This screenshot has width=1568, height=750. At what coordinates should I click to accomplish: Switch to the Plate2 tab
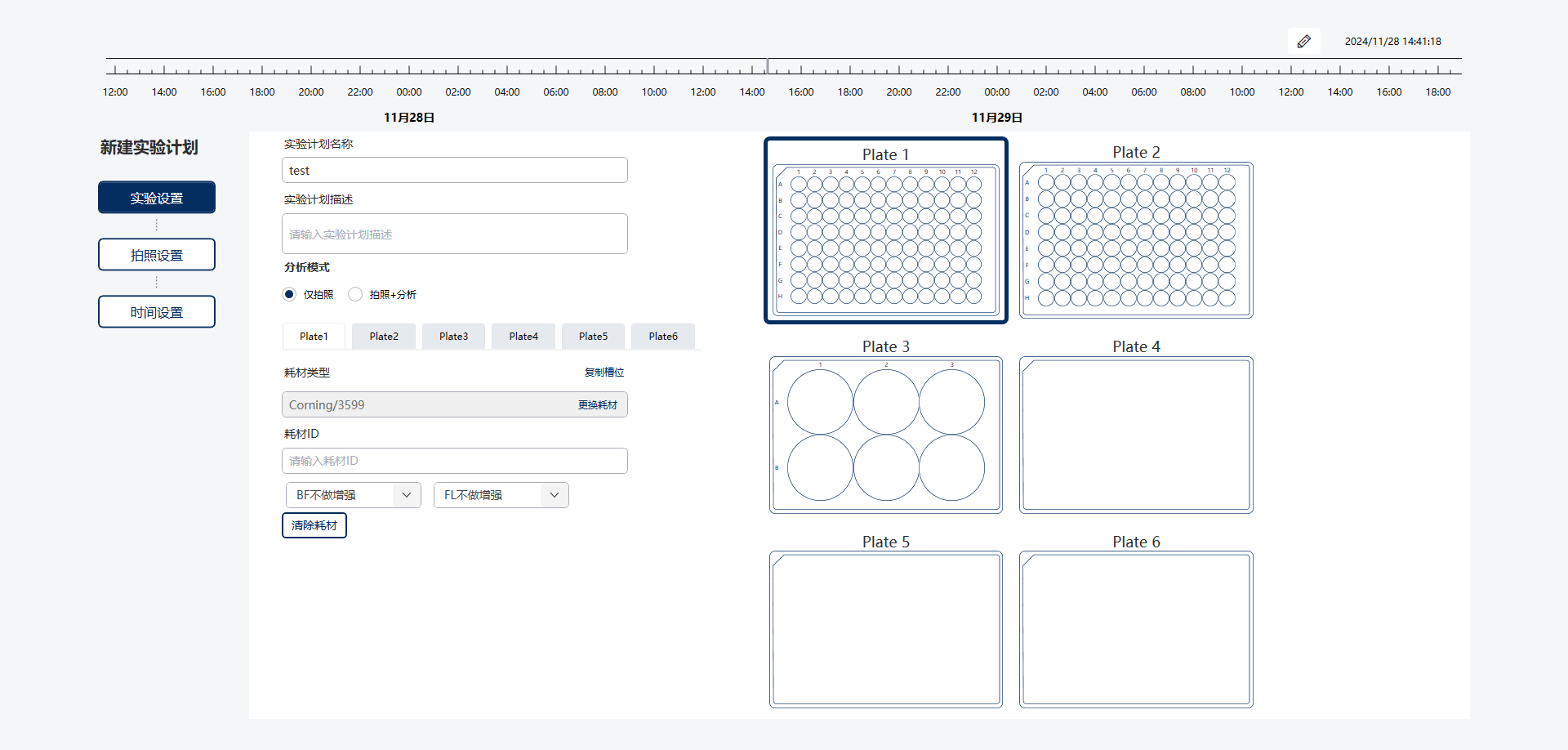[384, 337]
